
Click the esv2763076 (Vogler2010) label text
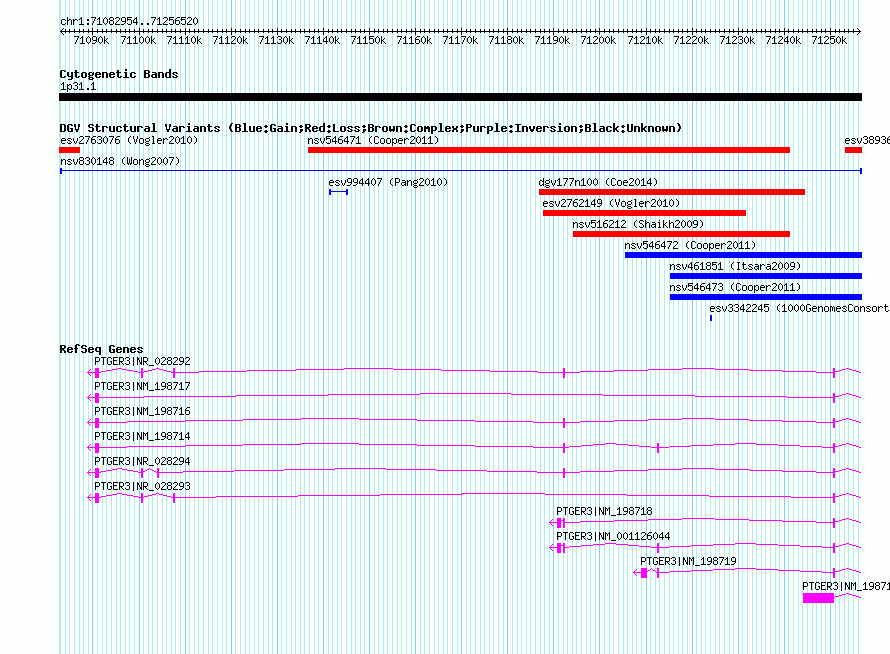click(x=129, y=140)
